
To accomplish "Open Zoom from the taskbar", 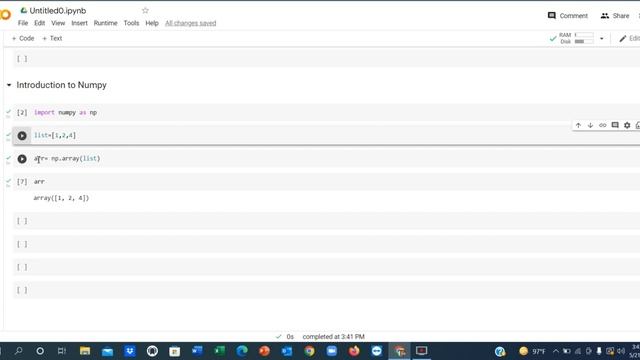I will (332, 351).
